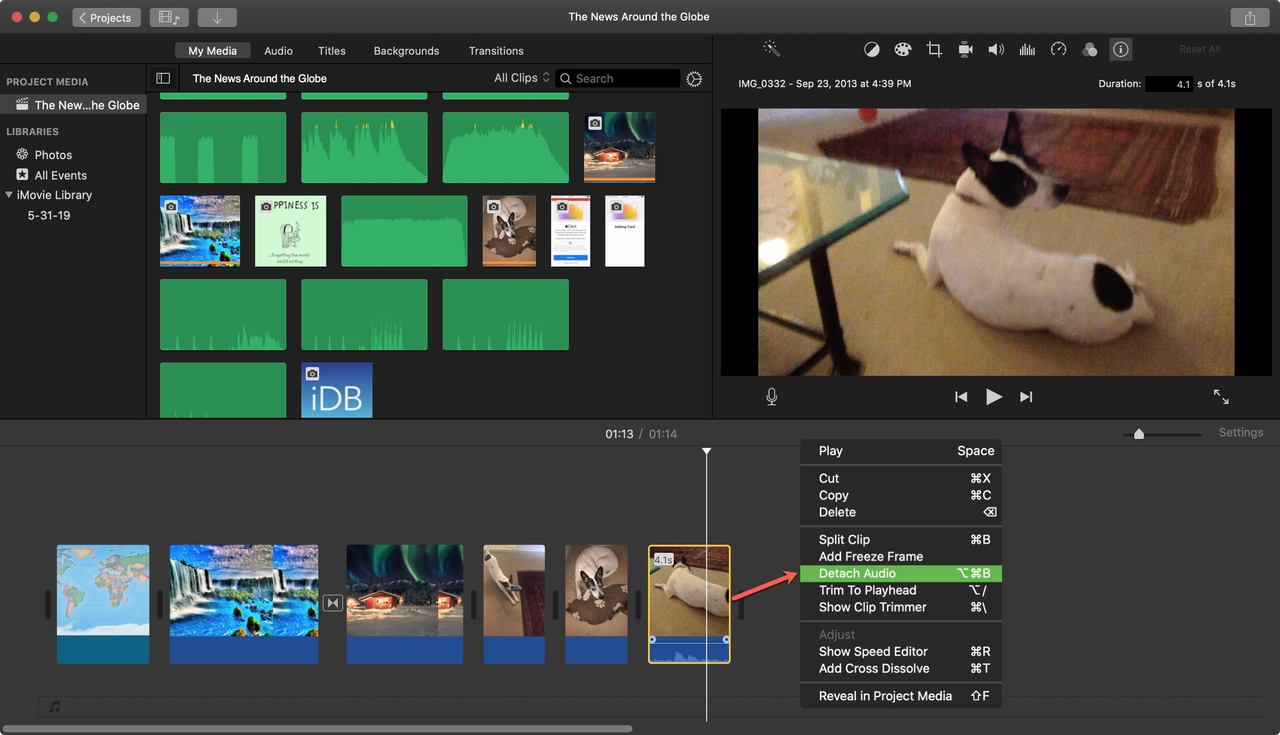Screen dimensions: 1280x735
Task: Open the noise reduction equalizer controls
Action: [1027, 48]
